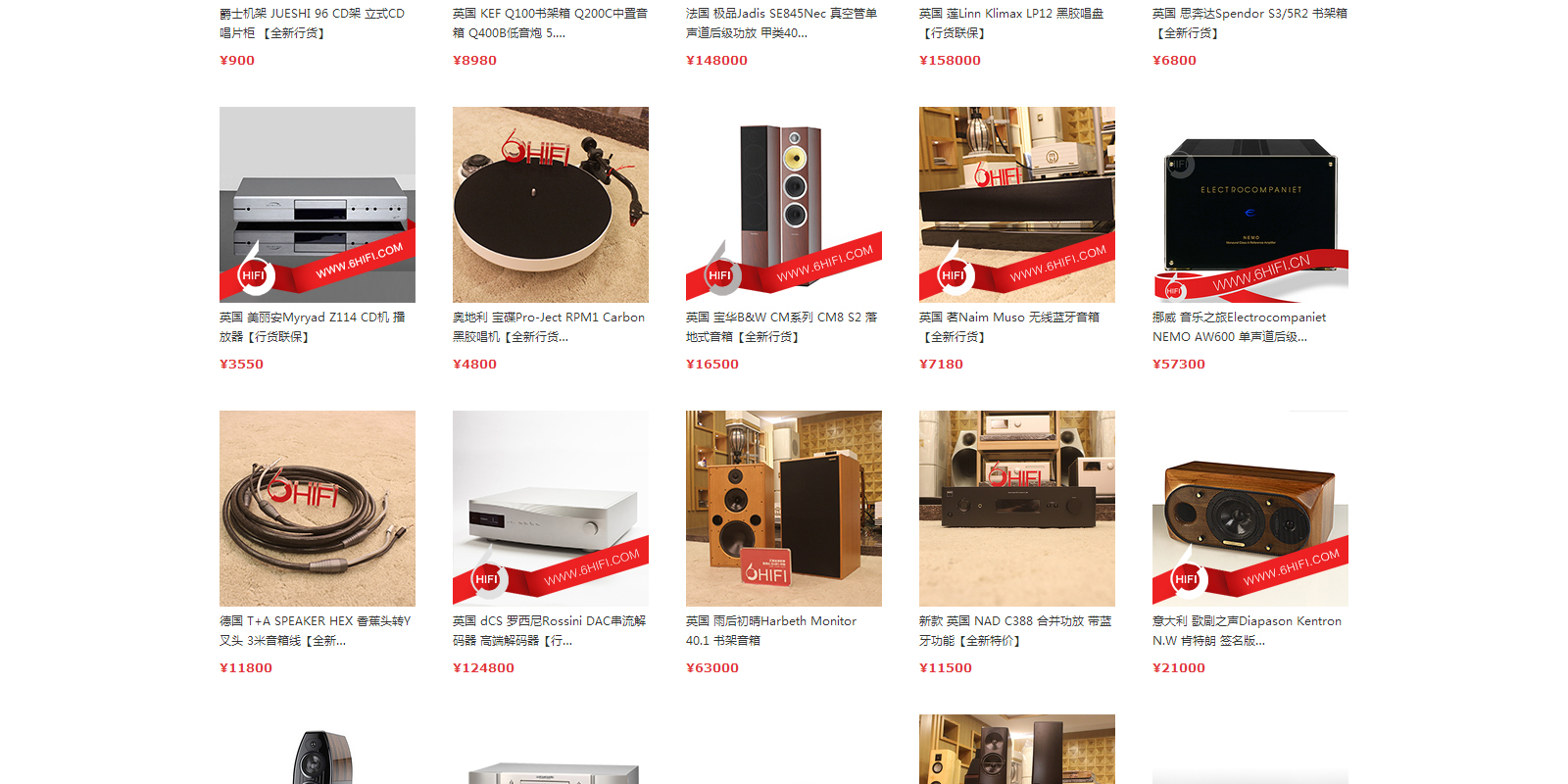The height and width of the screenshot is (784, 1568).
Task: Open the NAD C388 title text link
Action: [1015, 631]
